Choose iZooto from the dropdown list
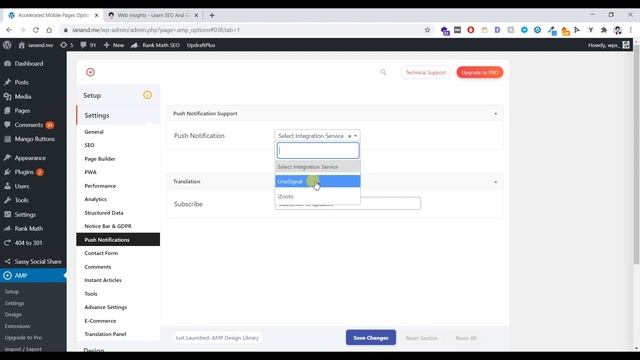 (318, 196)
